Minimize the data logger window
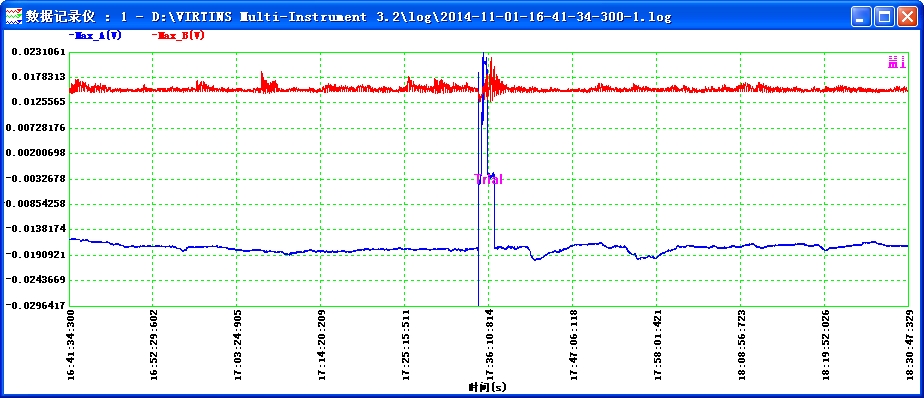 click(862, 16)
